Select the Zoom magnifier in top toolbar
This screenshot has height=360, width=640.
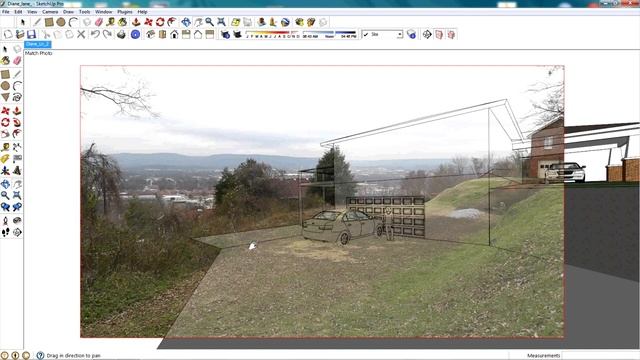pos(209,22)
